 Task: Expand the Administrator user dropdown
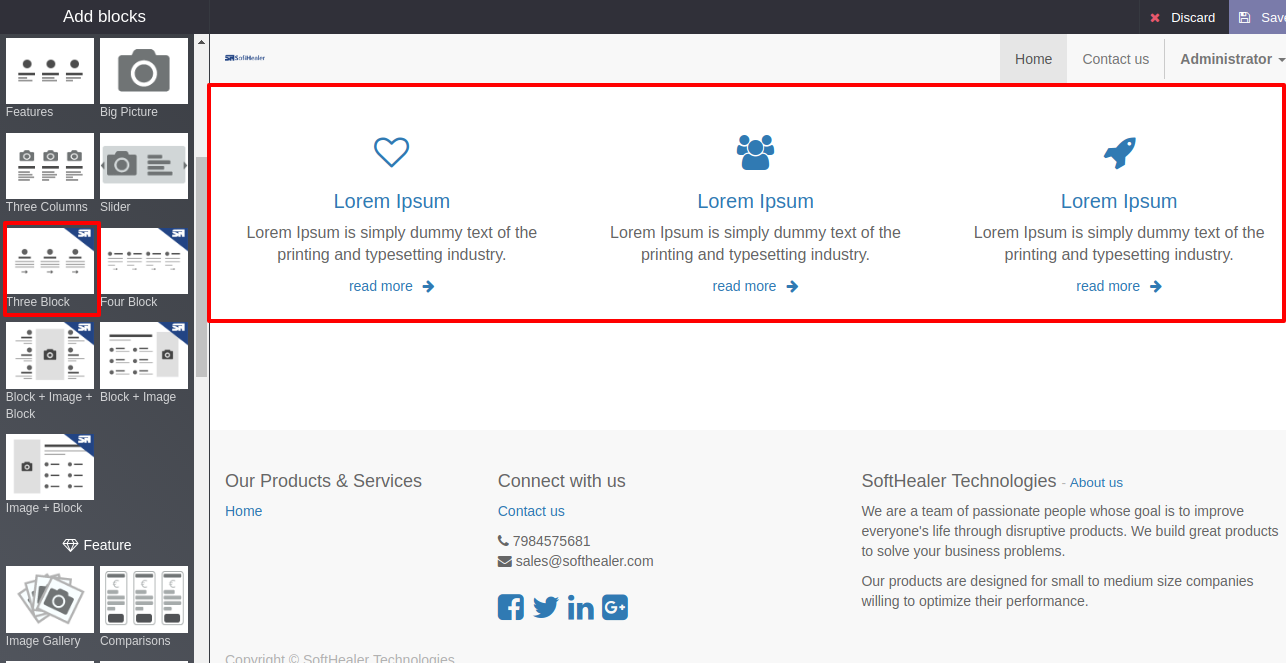click(1232, 59)
